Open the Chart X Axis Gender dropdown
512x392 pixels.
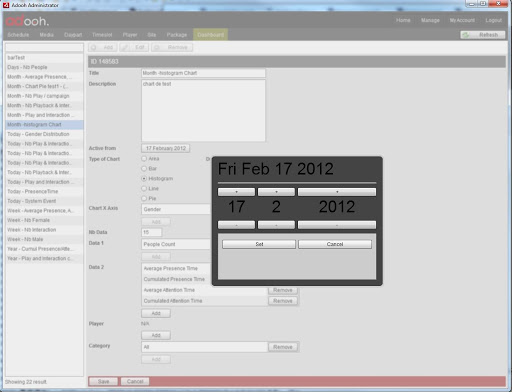click(176, 209)
